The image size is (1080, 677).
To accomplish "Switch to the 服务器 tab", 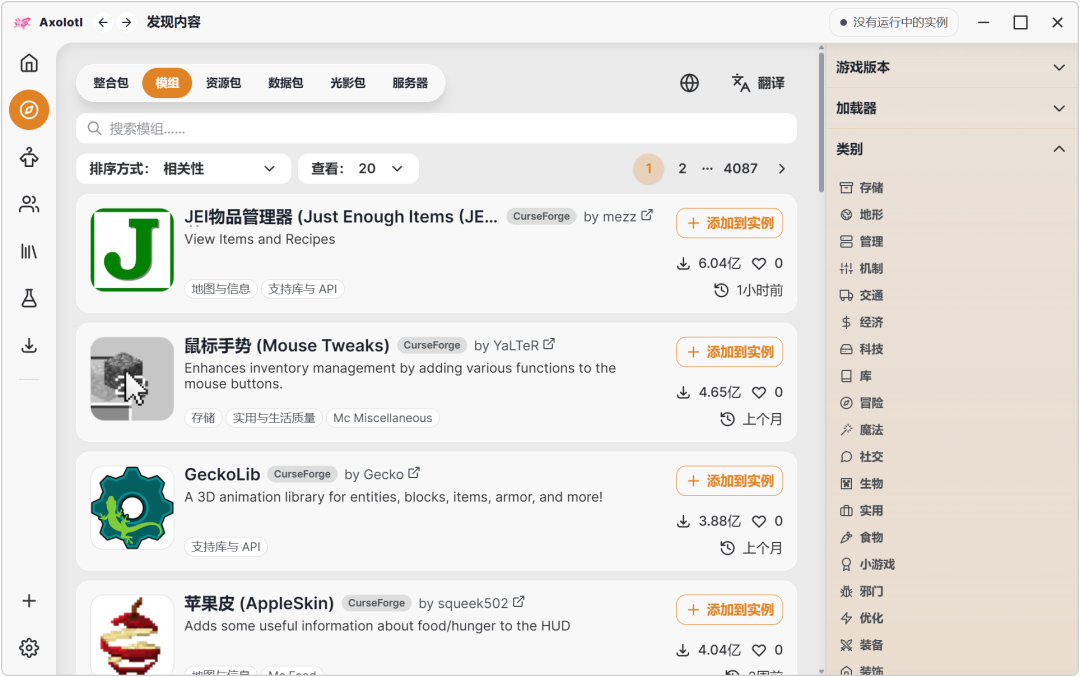I will (410, 83).
